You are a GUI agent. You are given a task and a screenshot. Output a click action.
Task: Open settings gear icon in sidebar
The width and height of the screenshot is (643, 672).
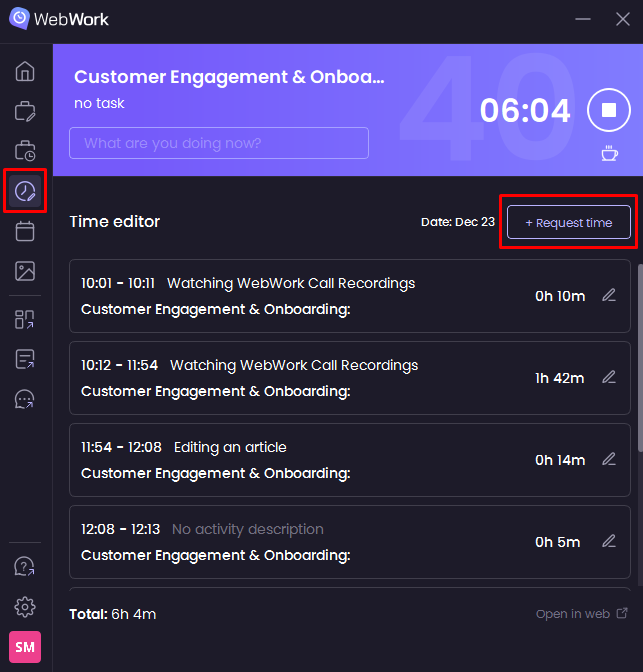tap(25, 607)
